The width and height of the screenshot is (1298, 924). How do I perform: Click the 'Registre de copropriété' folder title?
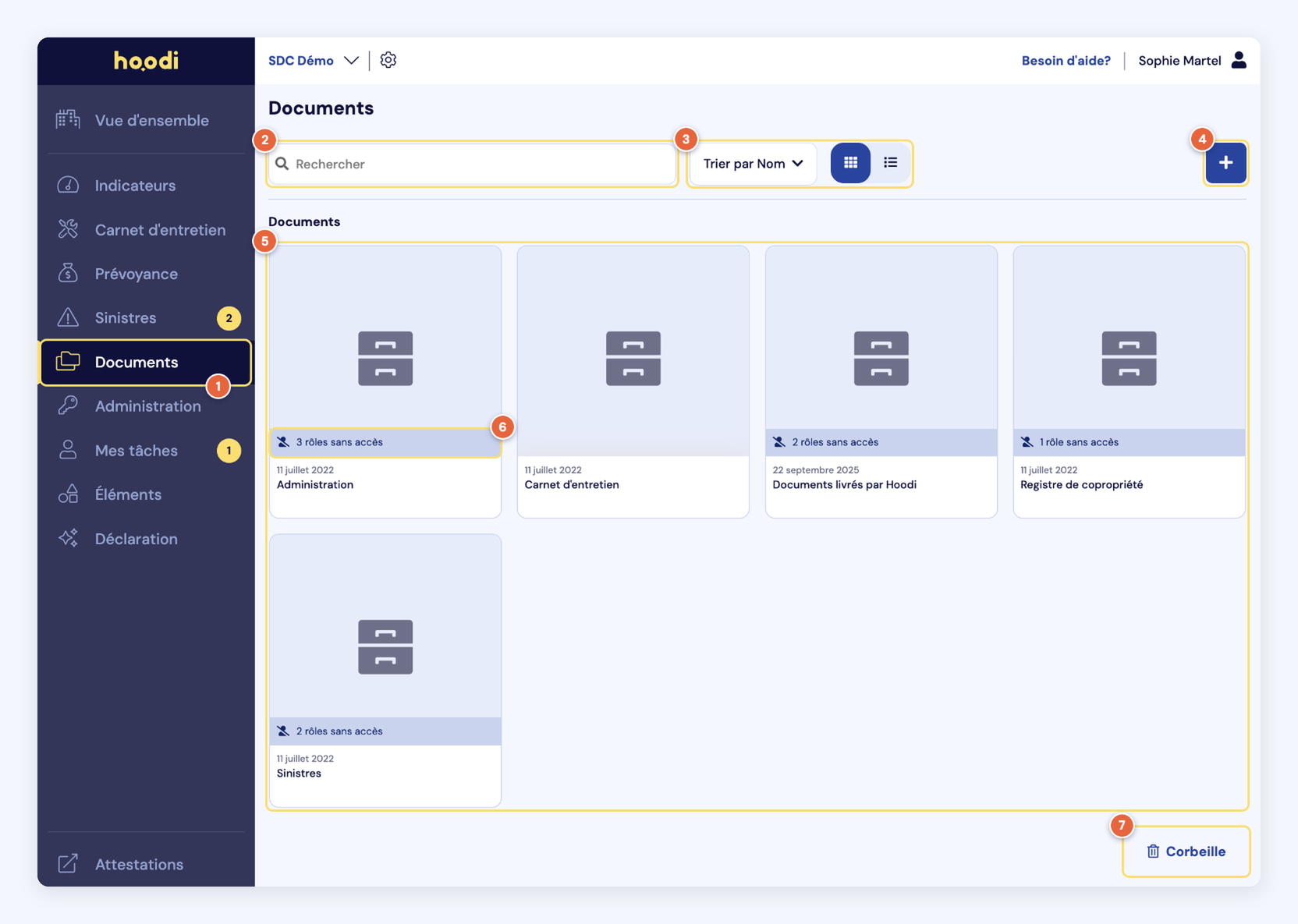pos(1081,485)
